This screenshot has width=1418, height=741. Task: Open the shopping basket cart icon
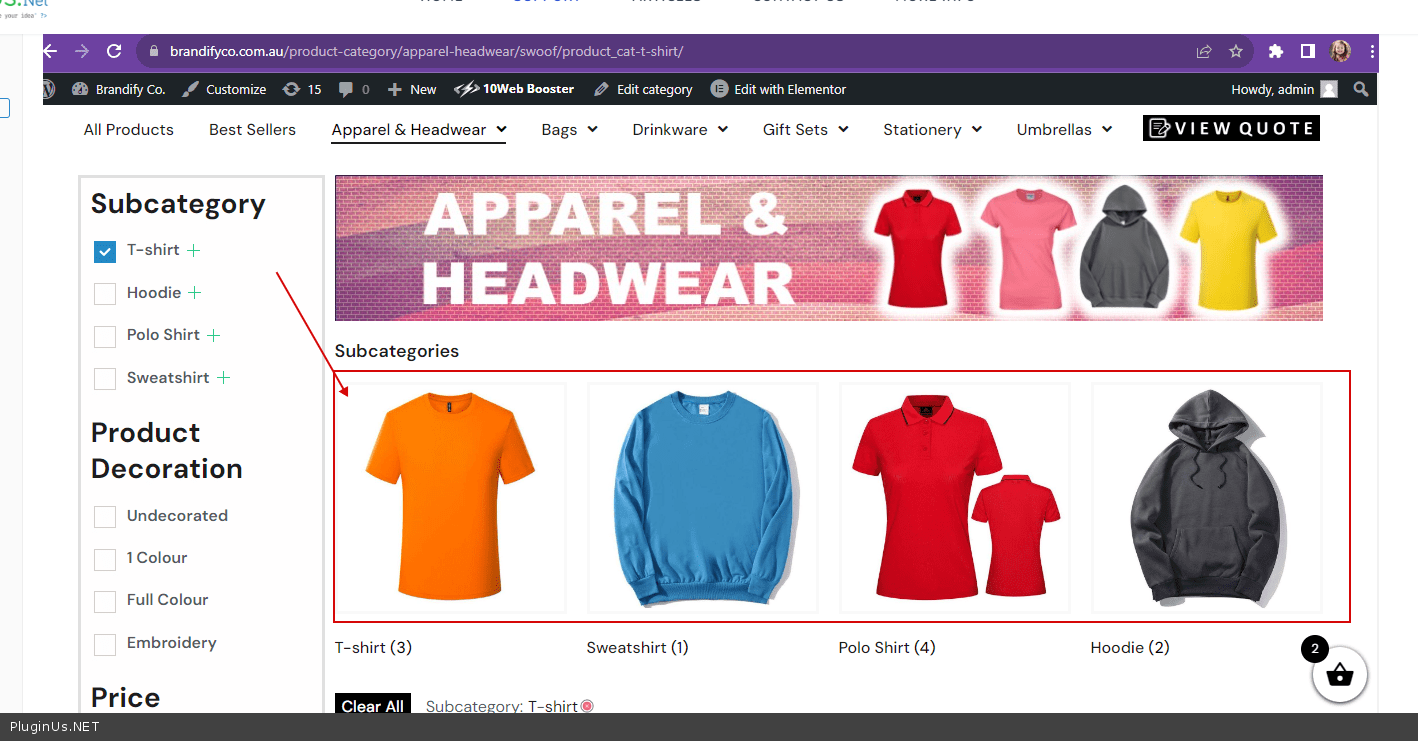pos(1339,676)
